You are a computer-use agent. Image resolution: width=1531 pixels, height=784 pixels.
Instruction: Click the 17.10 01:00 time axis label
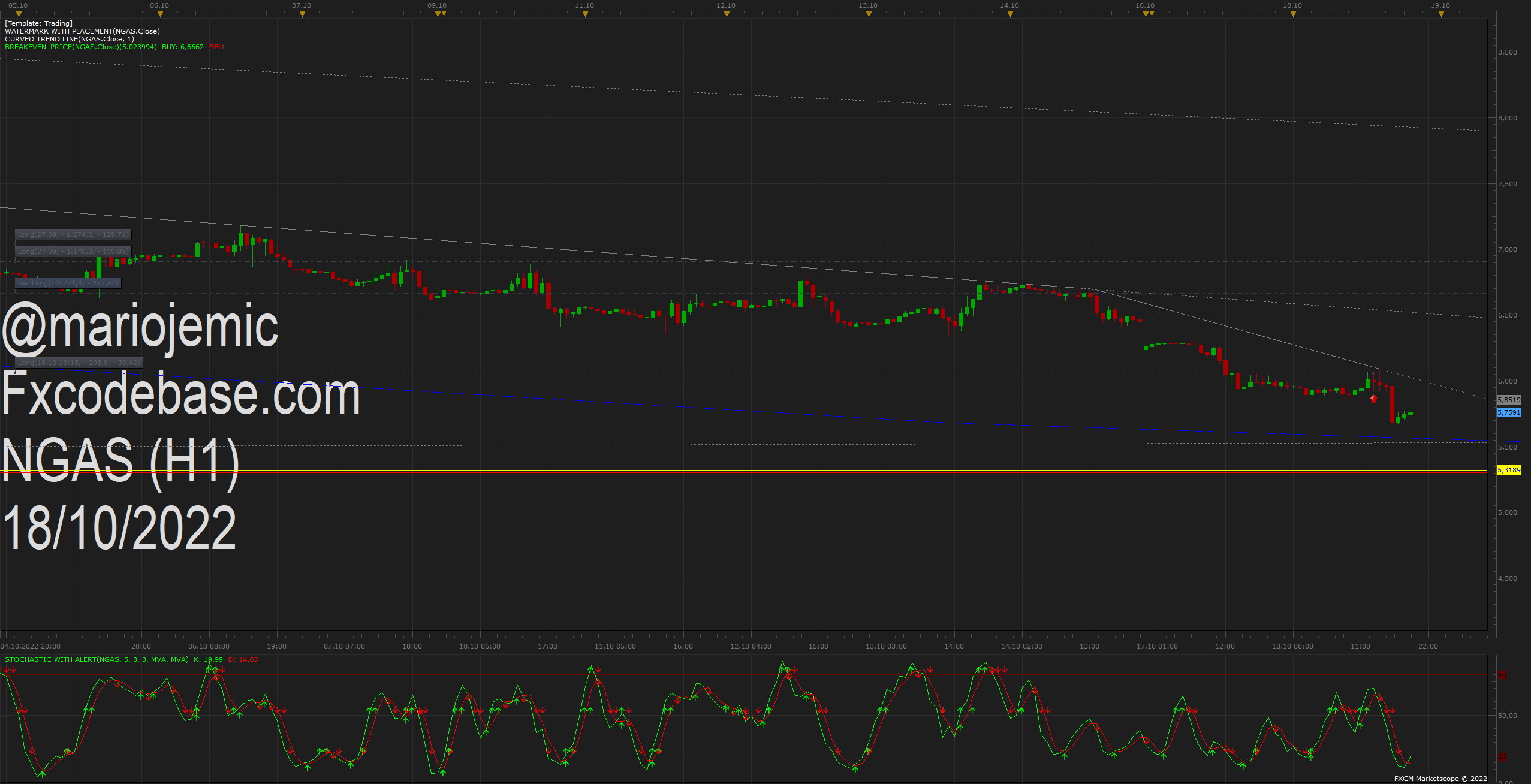pos(1157,646)
